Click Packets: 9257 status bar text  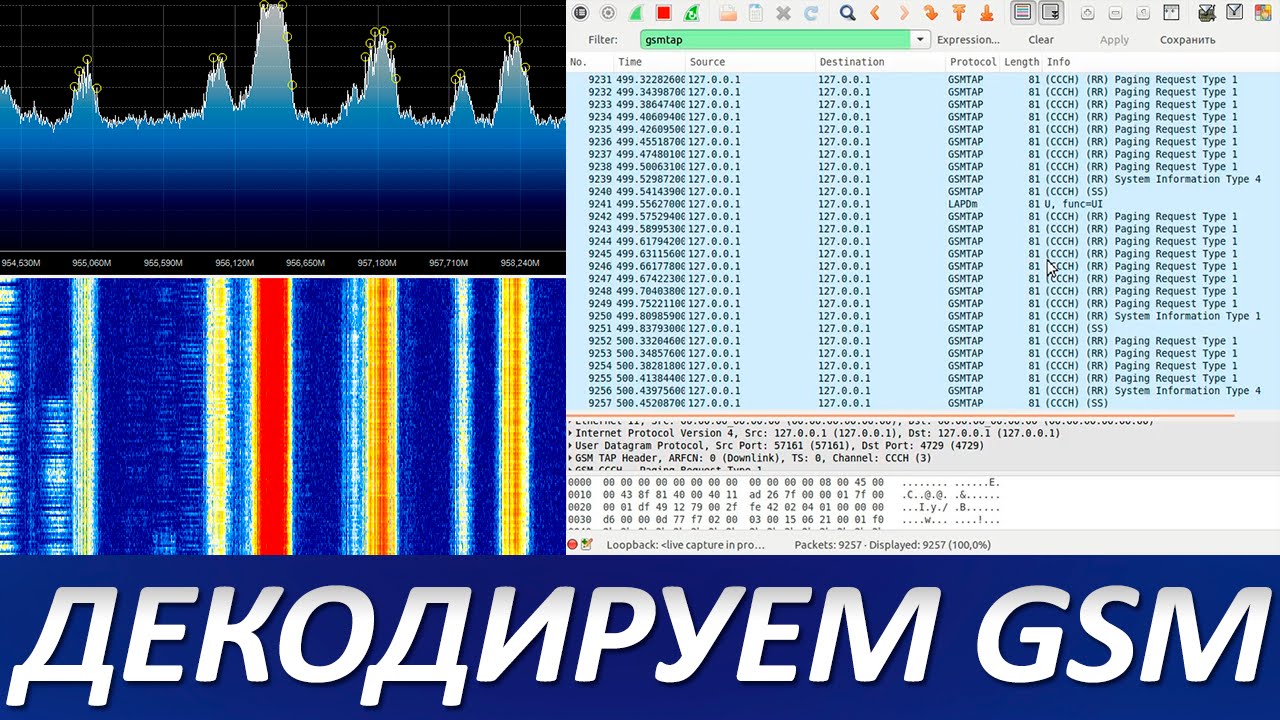(828, 545)
